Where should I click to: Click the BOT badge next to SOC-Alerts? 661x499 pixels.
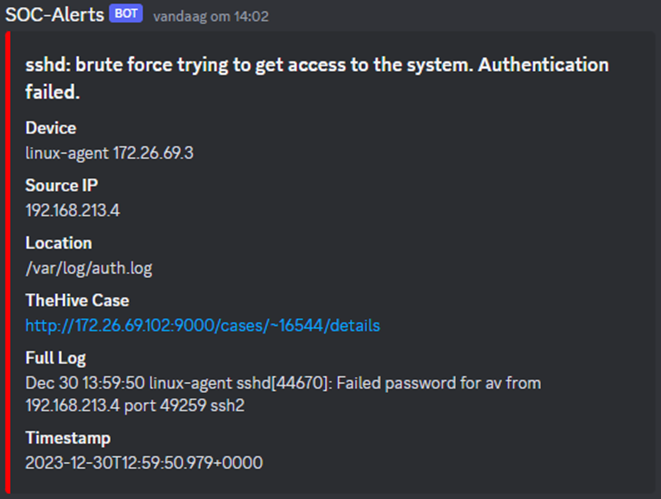[x=127, y=14]
